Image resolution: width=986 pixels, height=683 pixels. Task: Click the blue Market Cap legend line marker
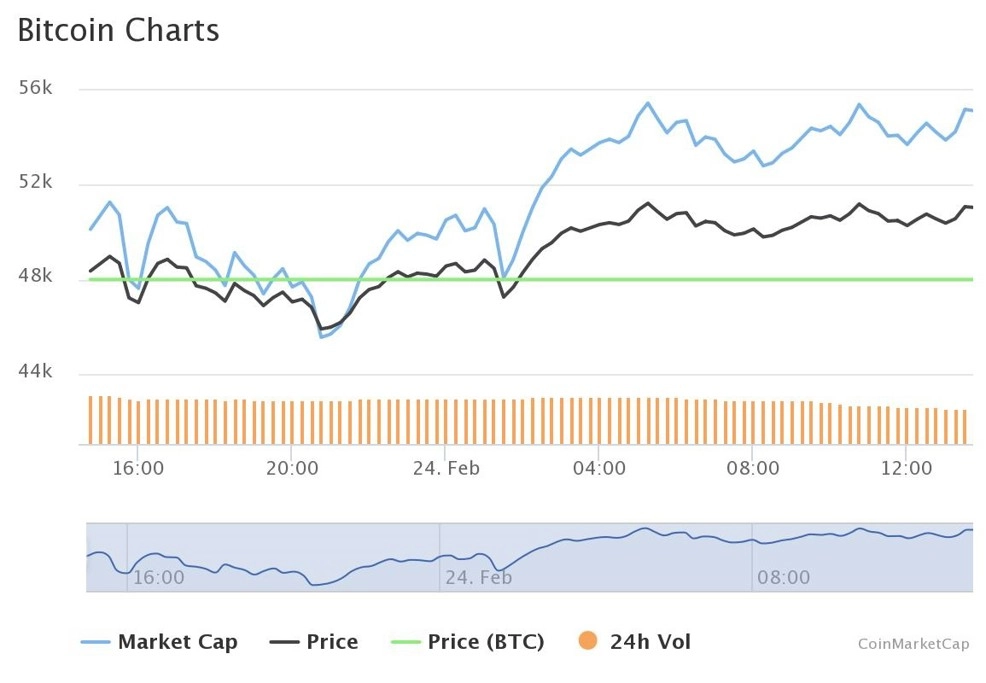[96, 642]
